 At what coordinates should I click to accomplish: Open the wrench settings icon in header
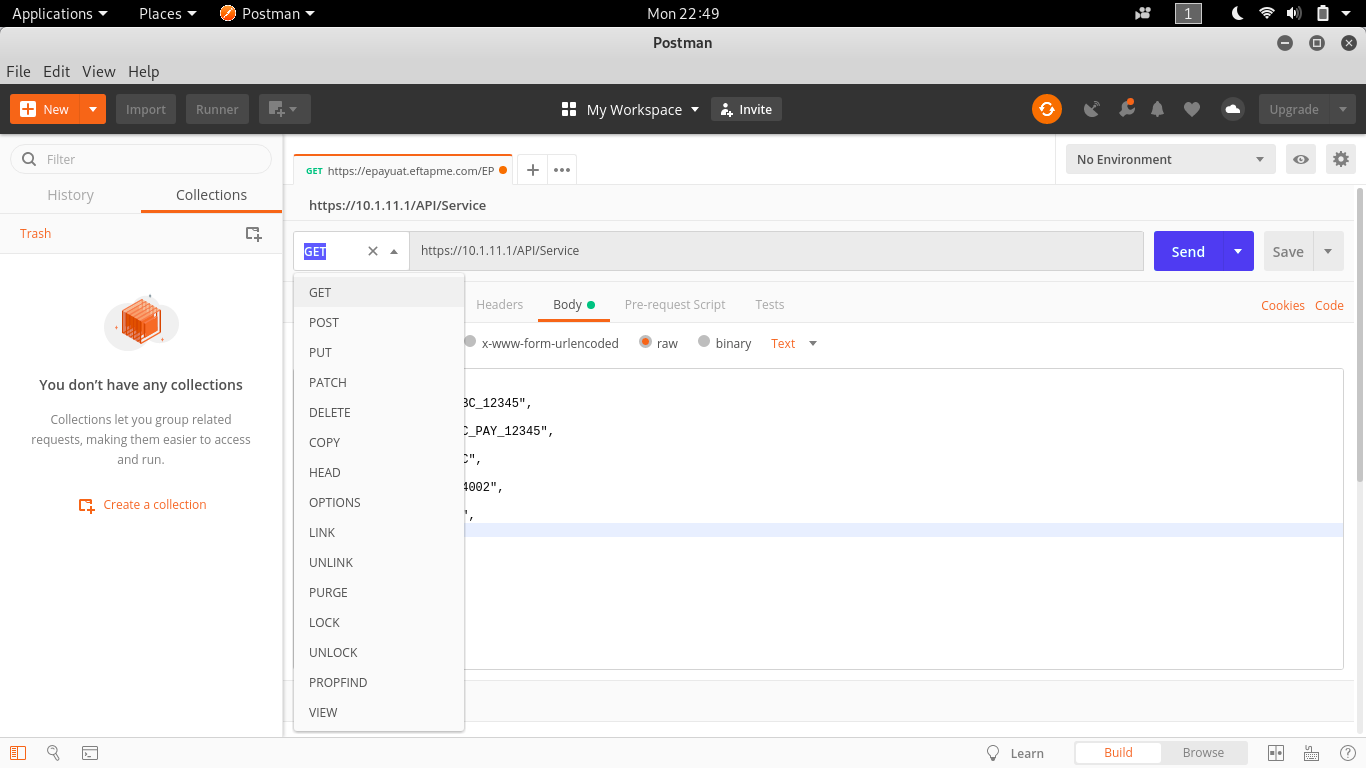(1126, 108)
